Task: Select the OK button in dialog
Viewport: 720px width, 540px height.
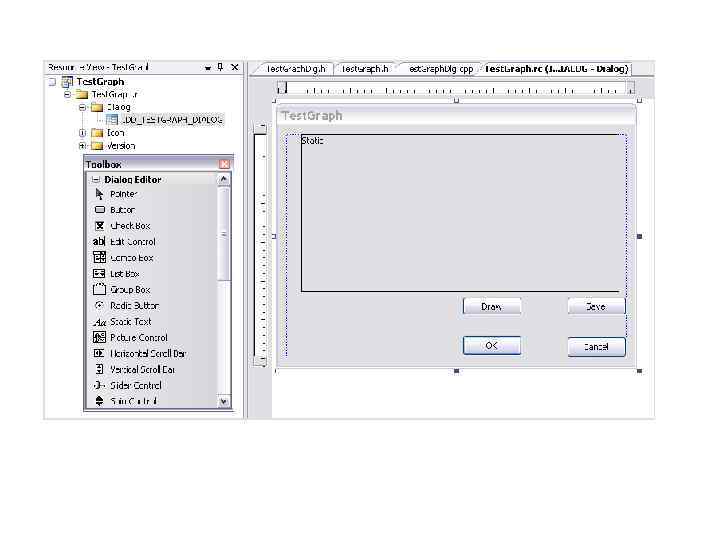Action: pyautogui.click(x=492, y=346)
